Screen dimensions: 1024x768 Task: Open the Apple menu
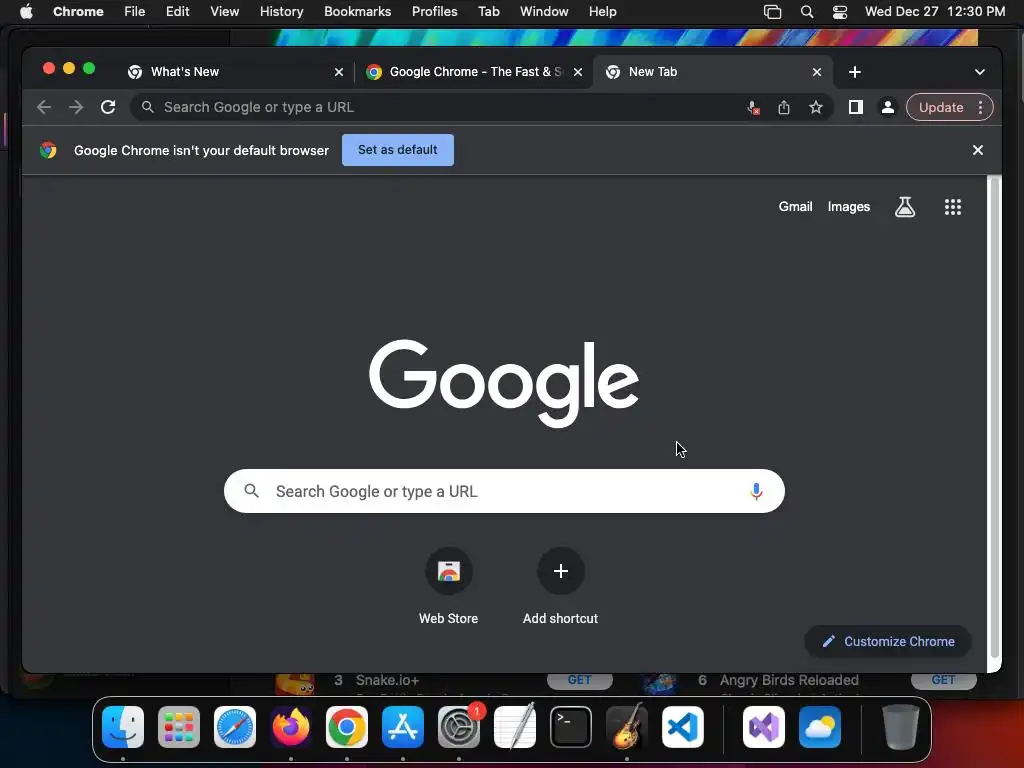(26, 12)
